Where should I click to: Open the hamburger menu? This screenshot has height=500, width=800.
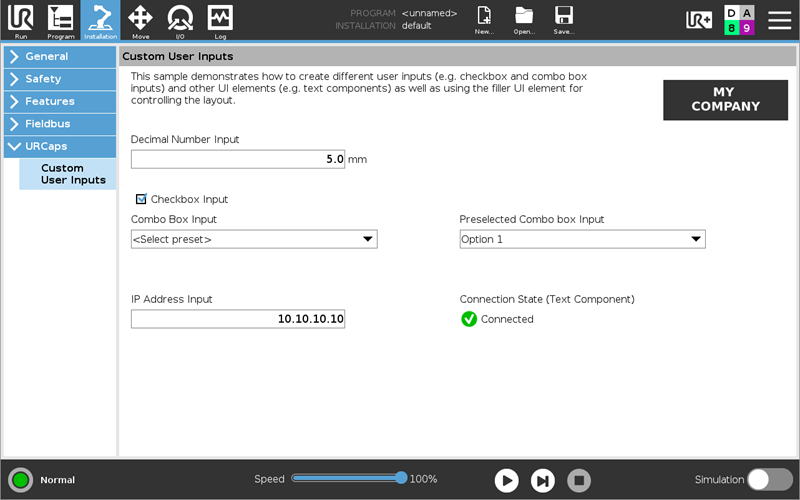click(780, 20)
